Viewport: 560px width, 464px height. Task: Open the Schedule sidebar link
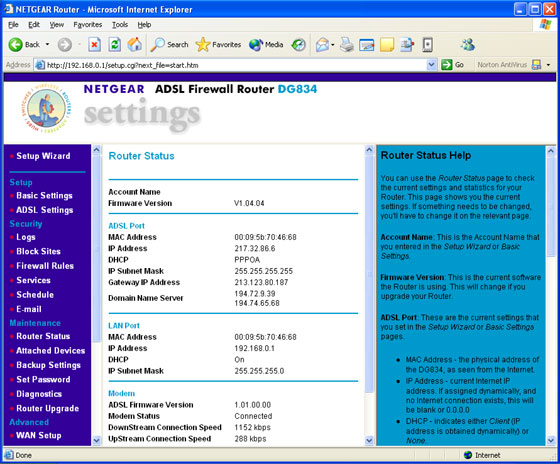click(35, 295)
